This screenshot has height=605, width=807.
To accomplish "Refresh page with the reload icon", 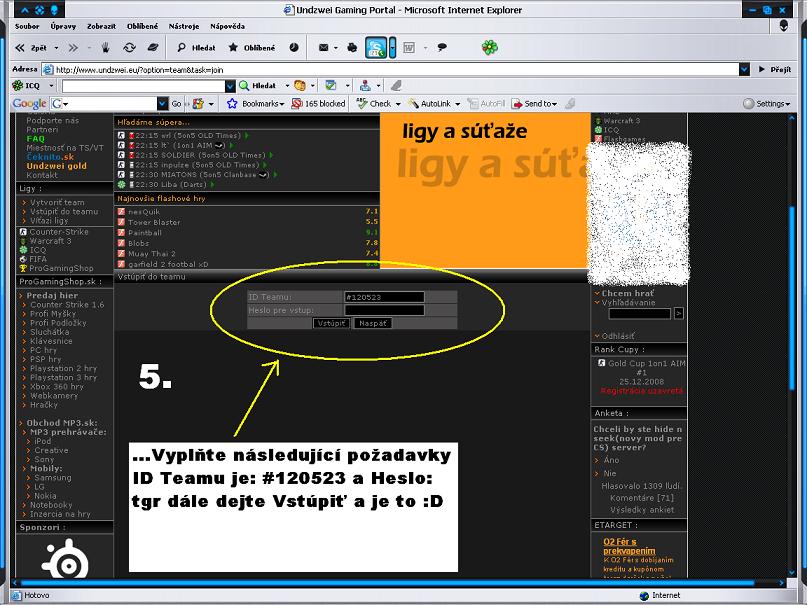I will coord(129,48).
